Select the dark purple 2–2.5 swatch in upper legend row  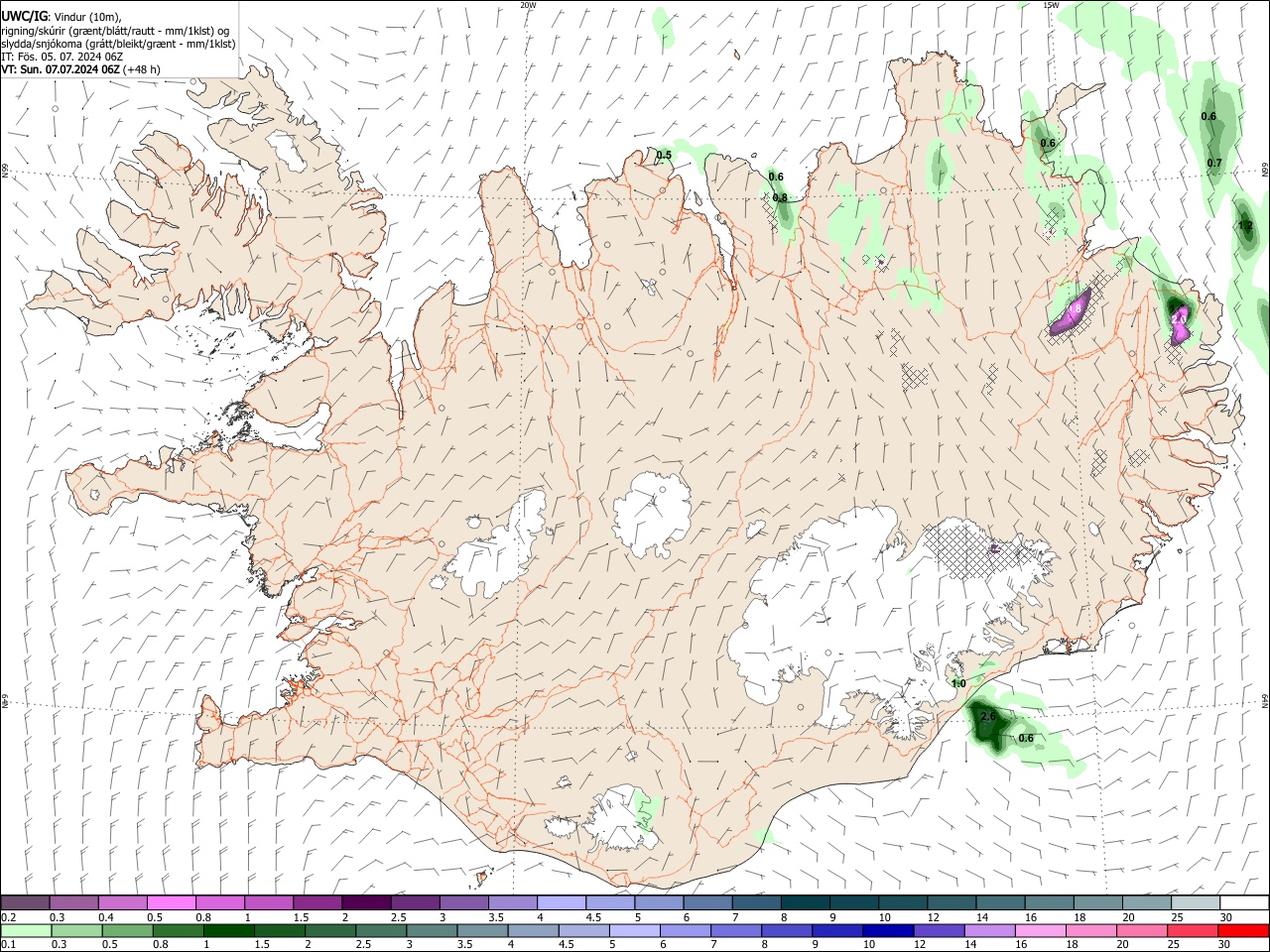[366, 902]
